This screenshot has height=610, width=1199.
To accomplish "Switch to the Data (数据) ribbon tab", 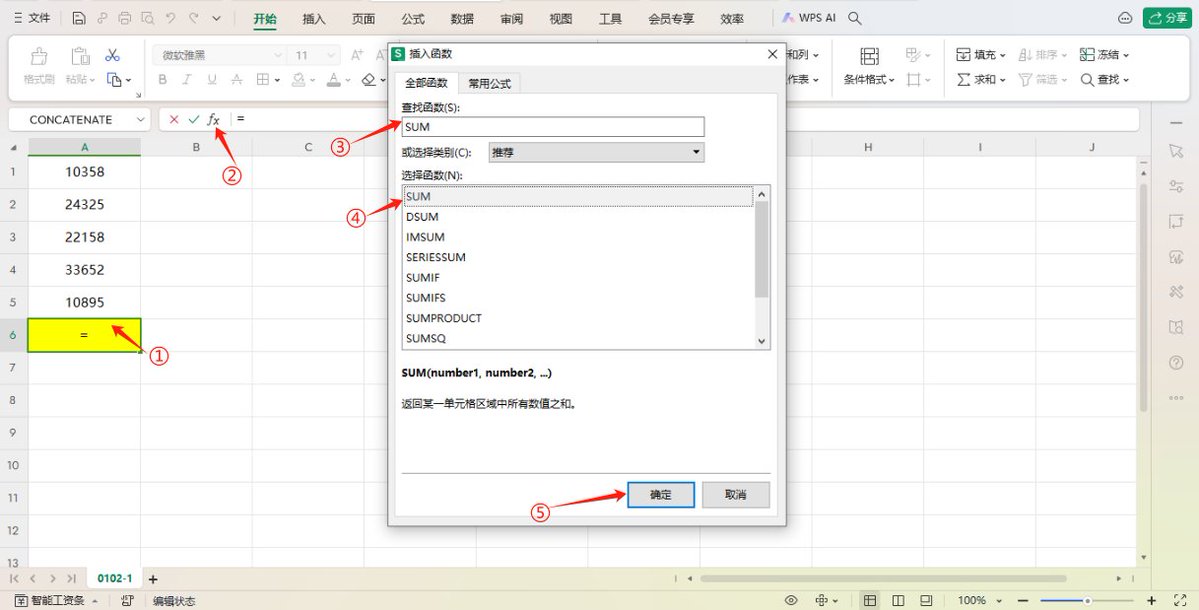I will [462, 19].
